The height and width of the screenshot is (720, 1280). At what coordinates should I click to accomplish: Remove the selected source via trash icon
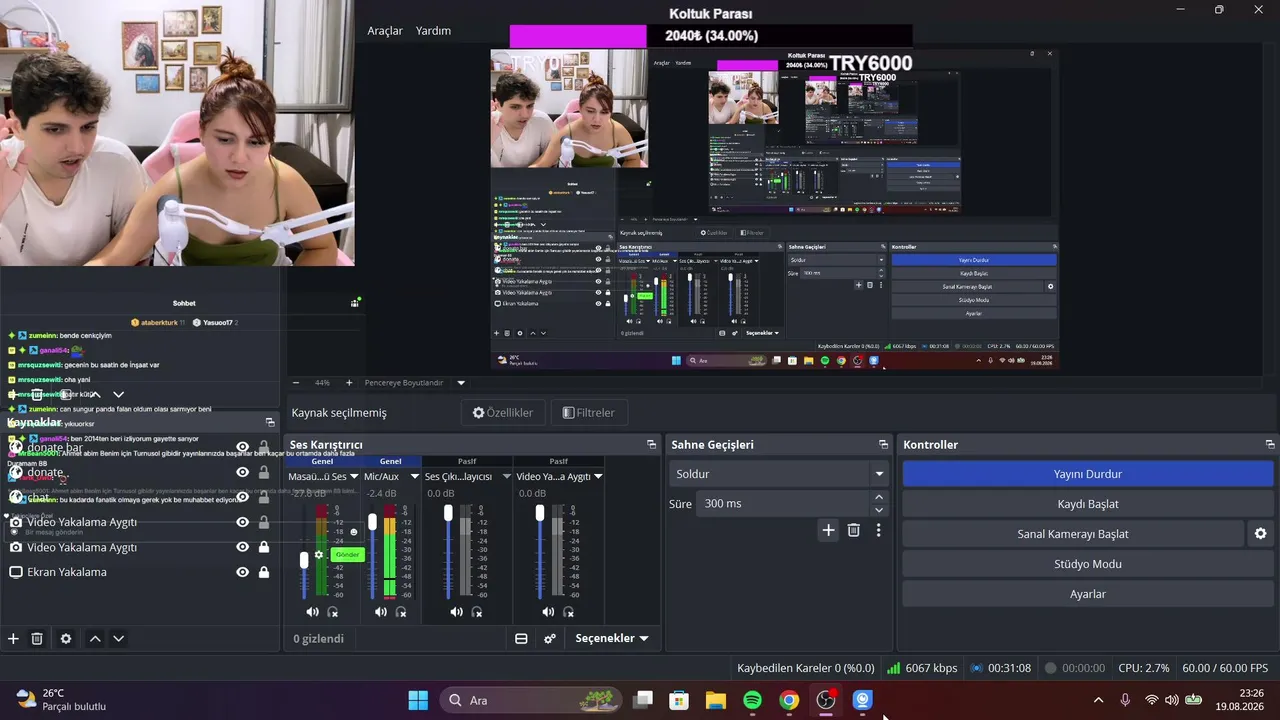[x=37, y=638]
